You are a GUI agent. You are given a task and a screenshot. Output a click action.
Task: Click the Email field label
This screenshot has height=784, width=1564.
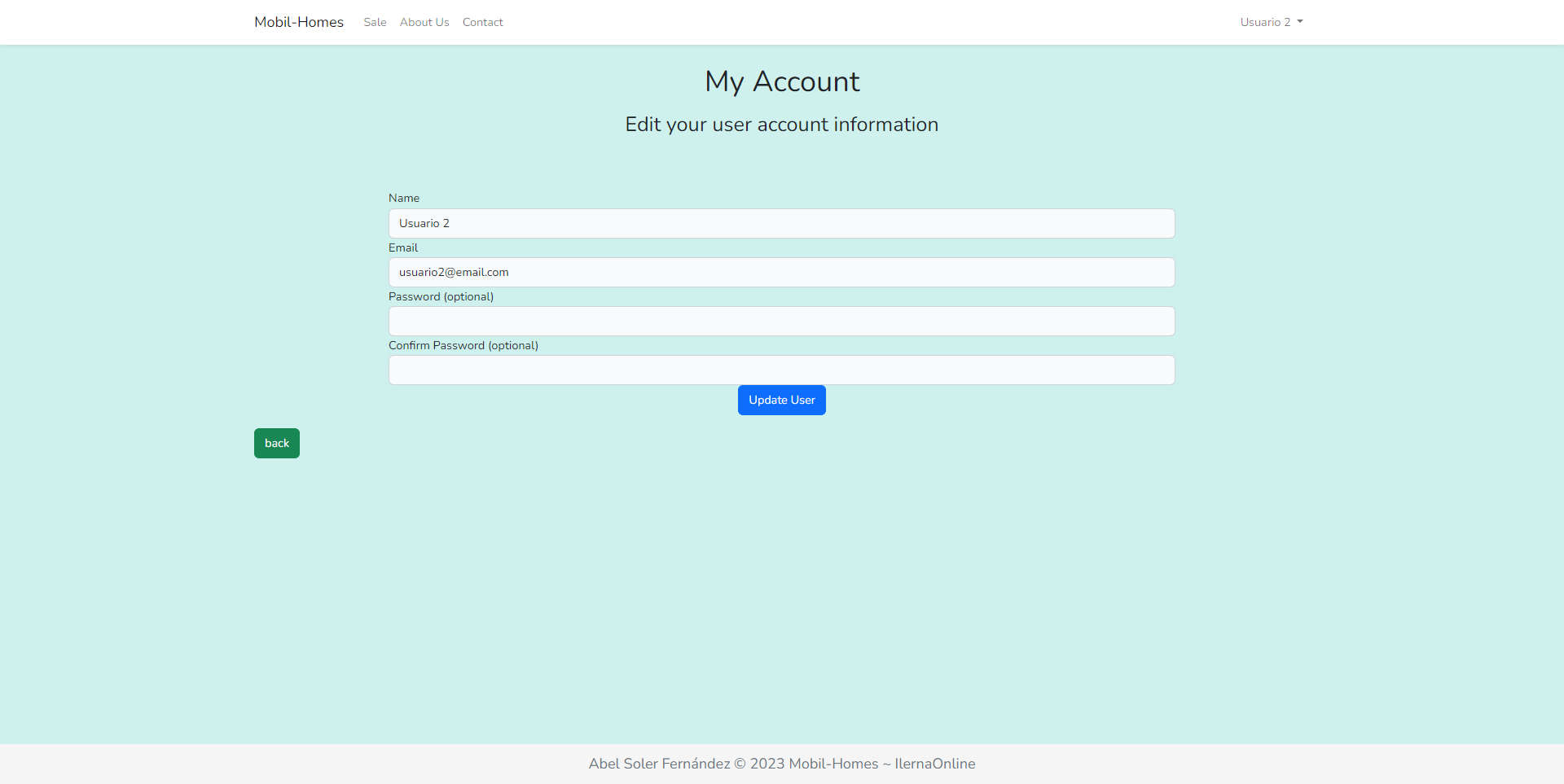click(403, 247)
